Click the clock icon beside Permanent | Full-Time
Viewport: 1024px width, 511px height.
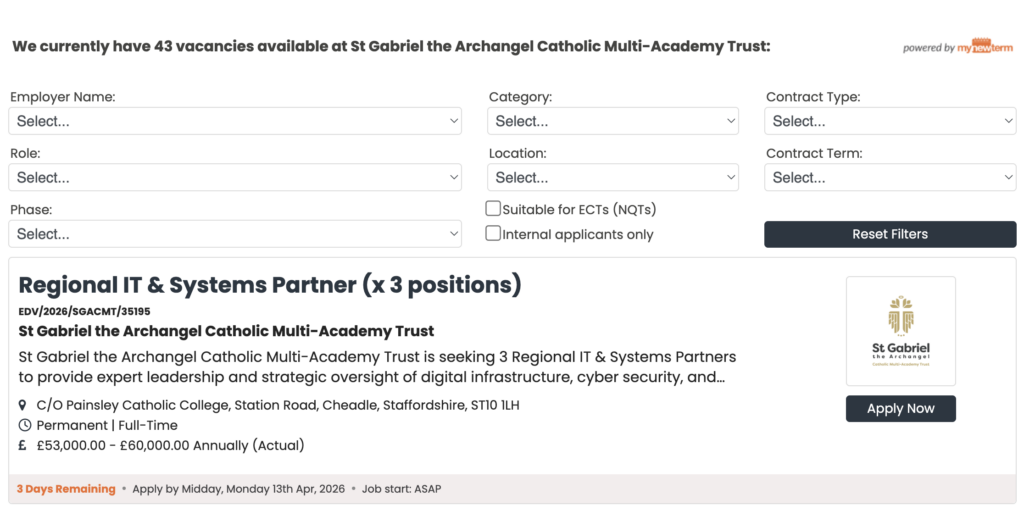[x=25, y=425]
